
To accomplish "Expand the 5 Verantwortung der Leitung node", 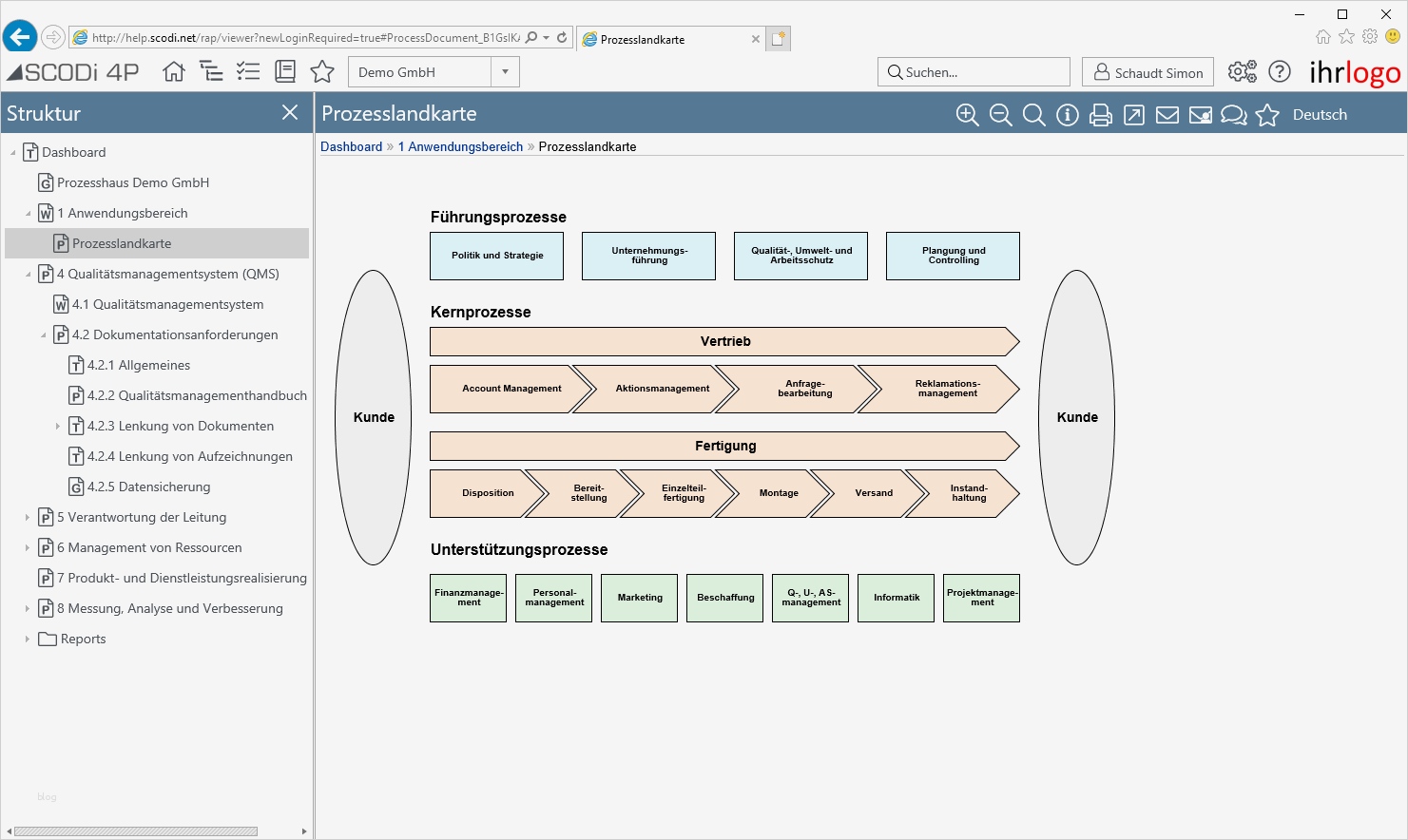I will 28,518.
